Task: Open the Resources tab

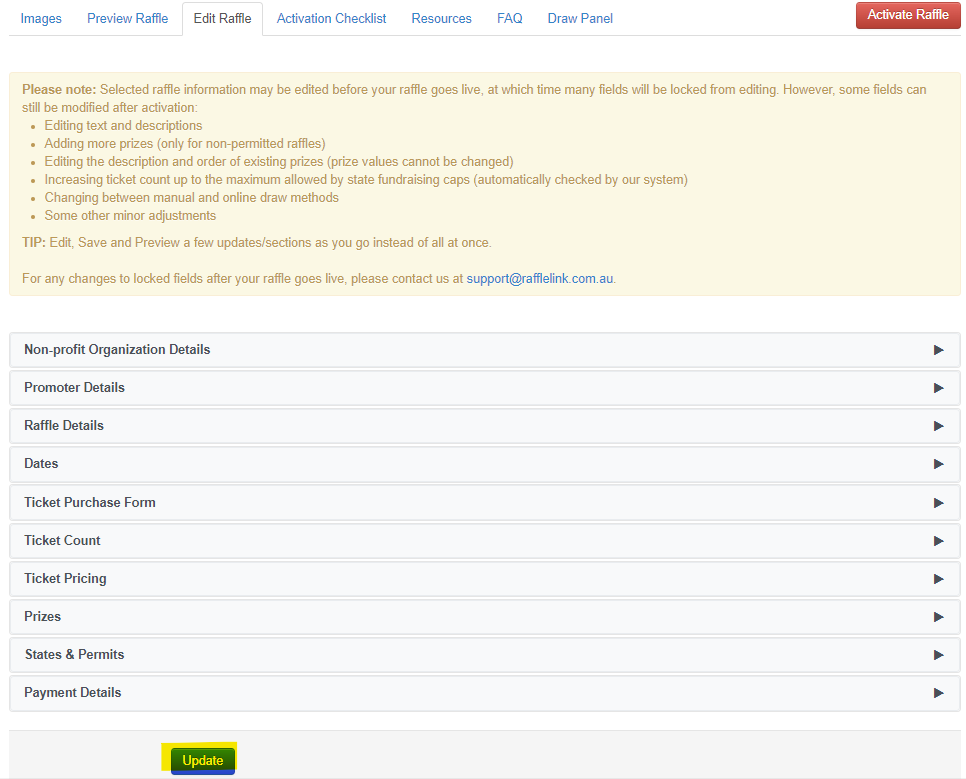Action: click(x=441, y=19)
